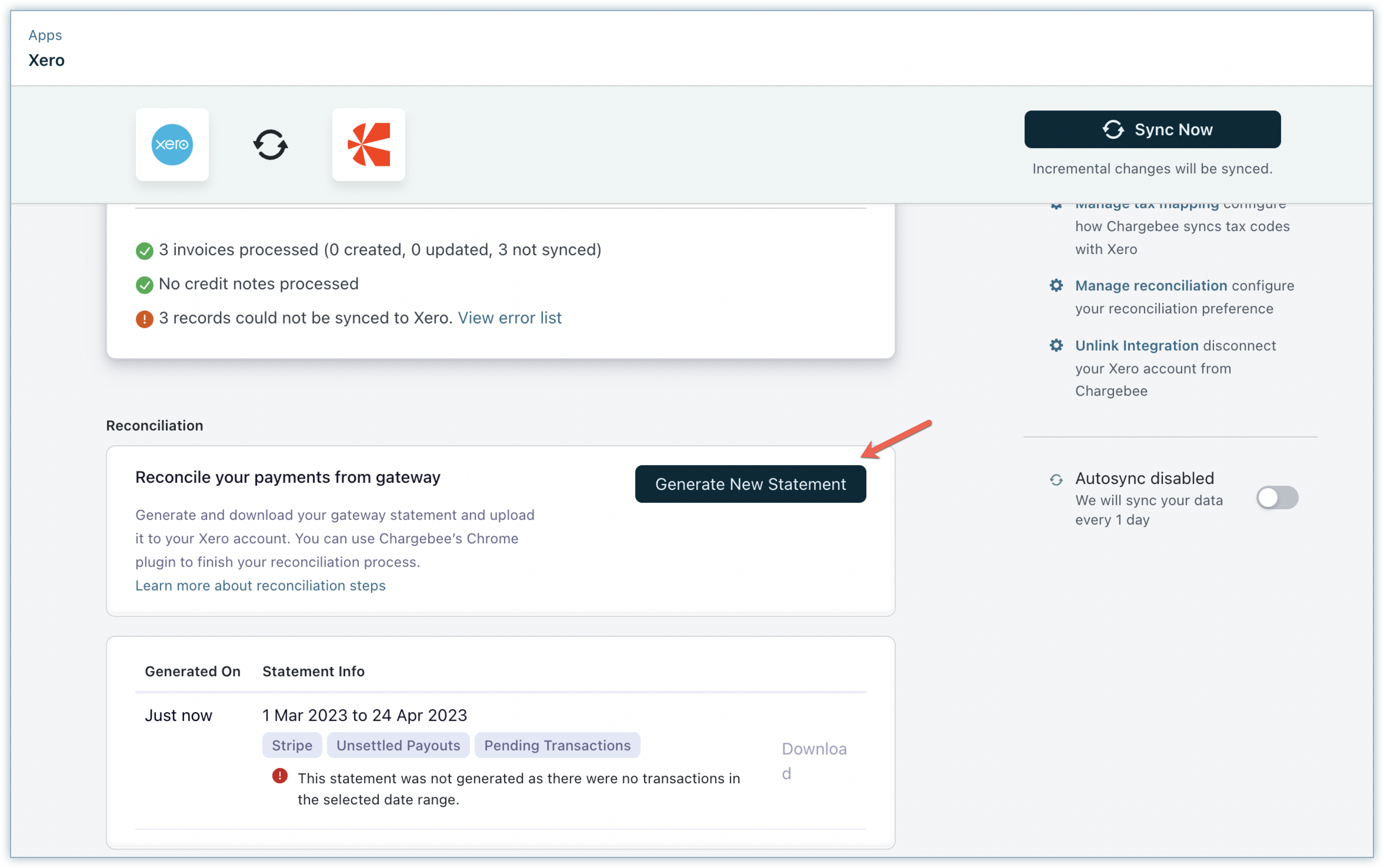The image size is (1384, 868).
Task: Click Generate New Statement button
Action: 750,484
